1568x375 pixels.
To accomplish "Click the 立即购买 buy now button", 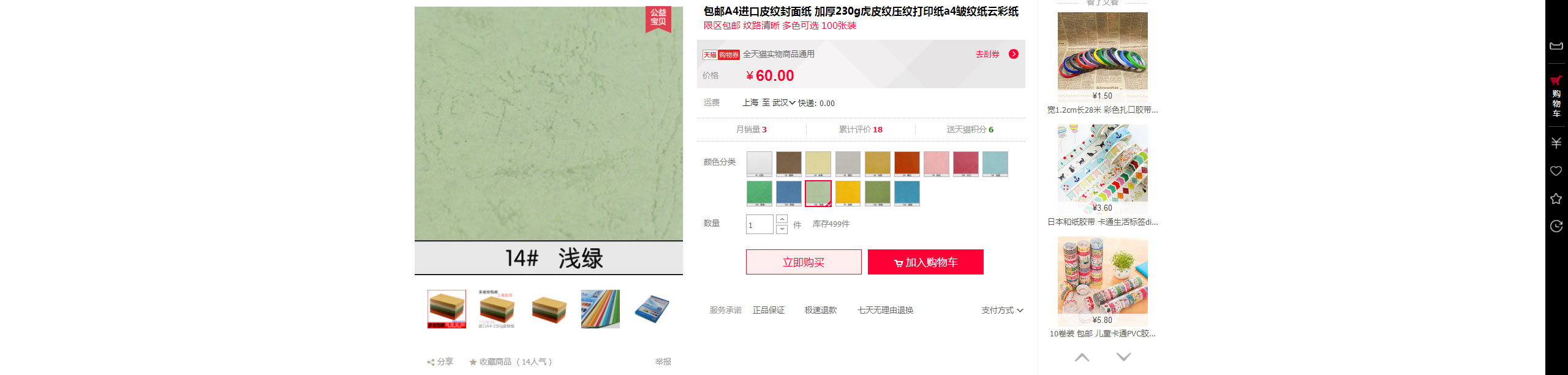I will [x=804, y=262].
